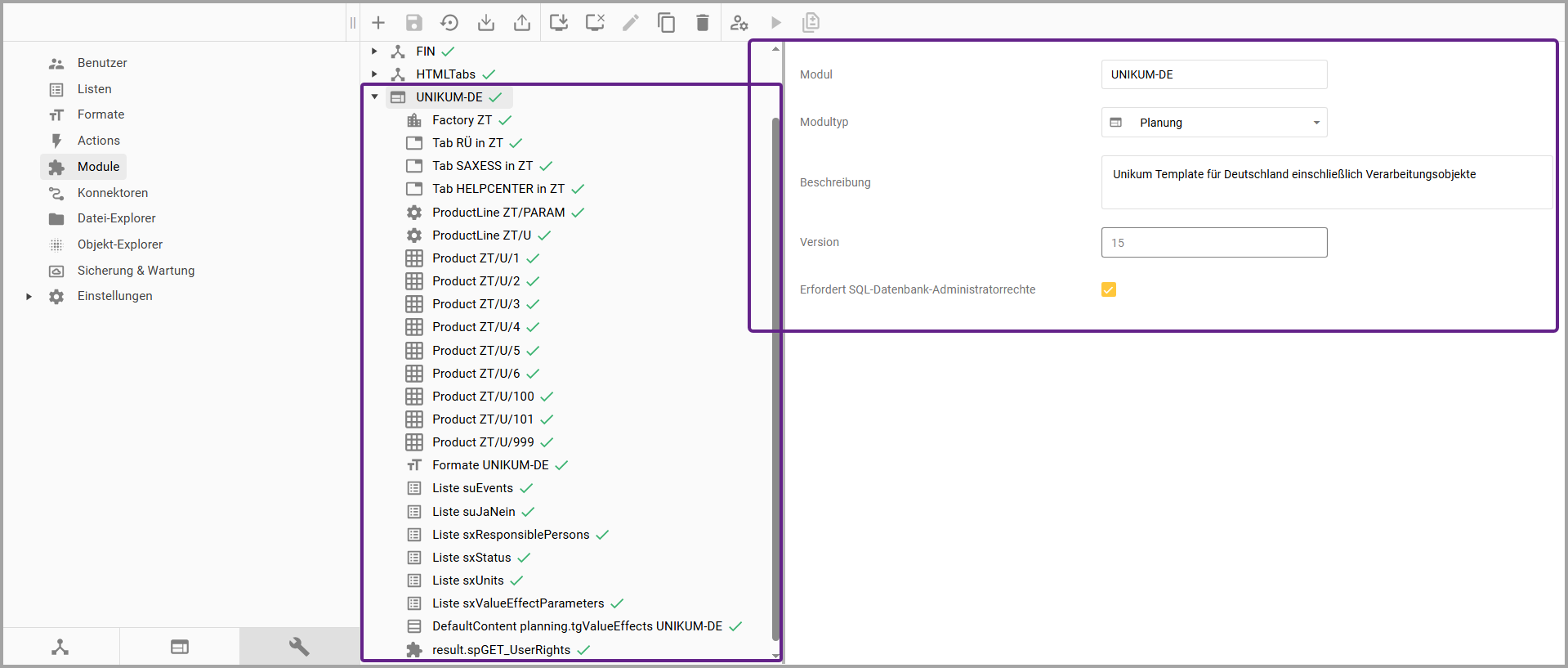Expand the FIN tree node
Viewport: 1568px width, 668px height.
point(375,52)
